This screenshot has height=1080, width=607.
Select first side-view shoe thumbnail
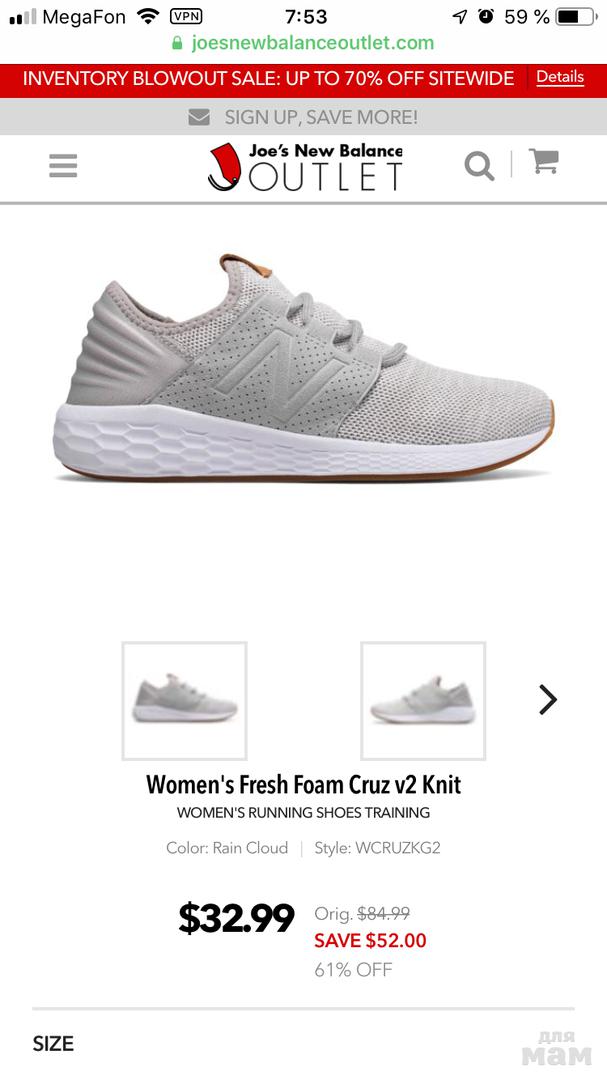185,701
